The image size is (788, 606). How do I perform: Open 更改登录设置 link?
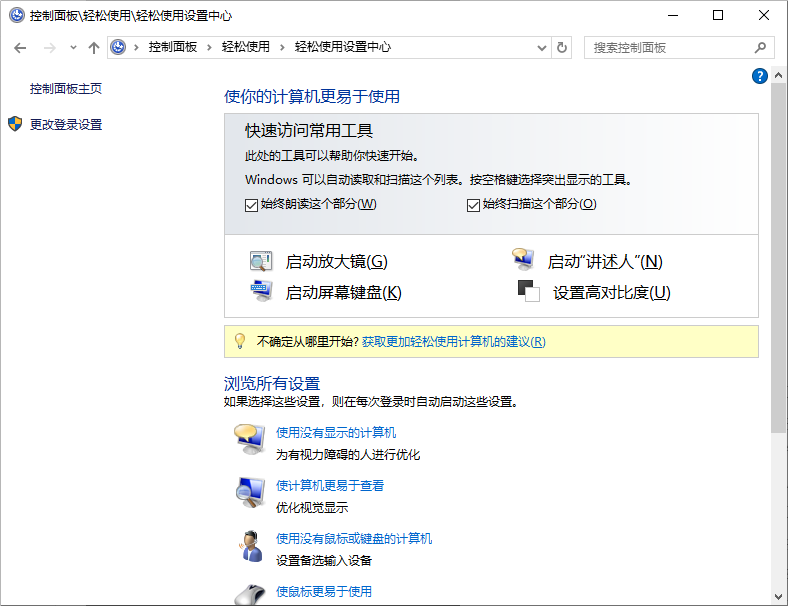click(x=66, y=125)
